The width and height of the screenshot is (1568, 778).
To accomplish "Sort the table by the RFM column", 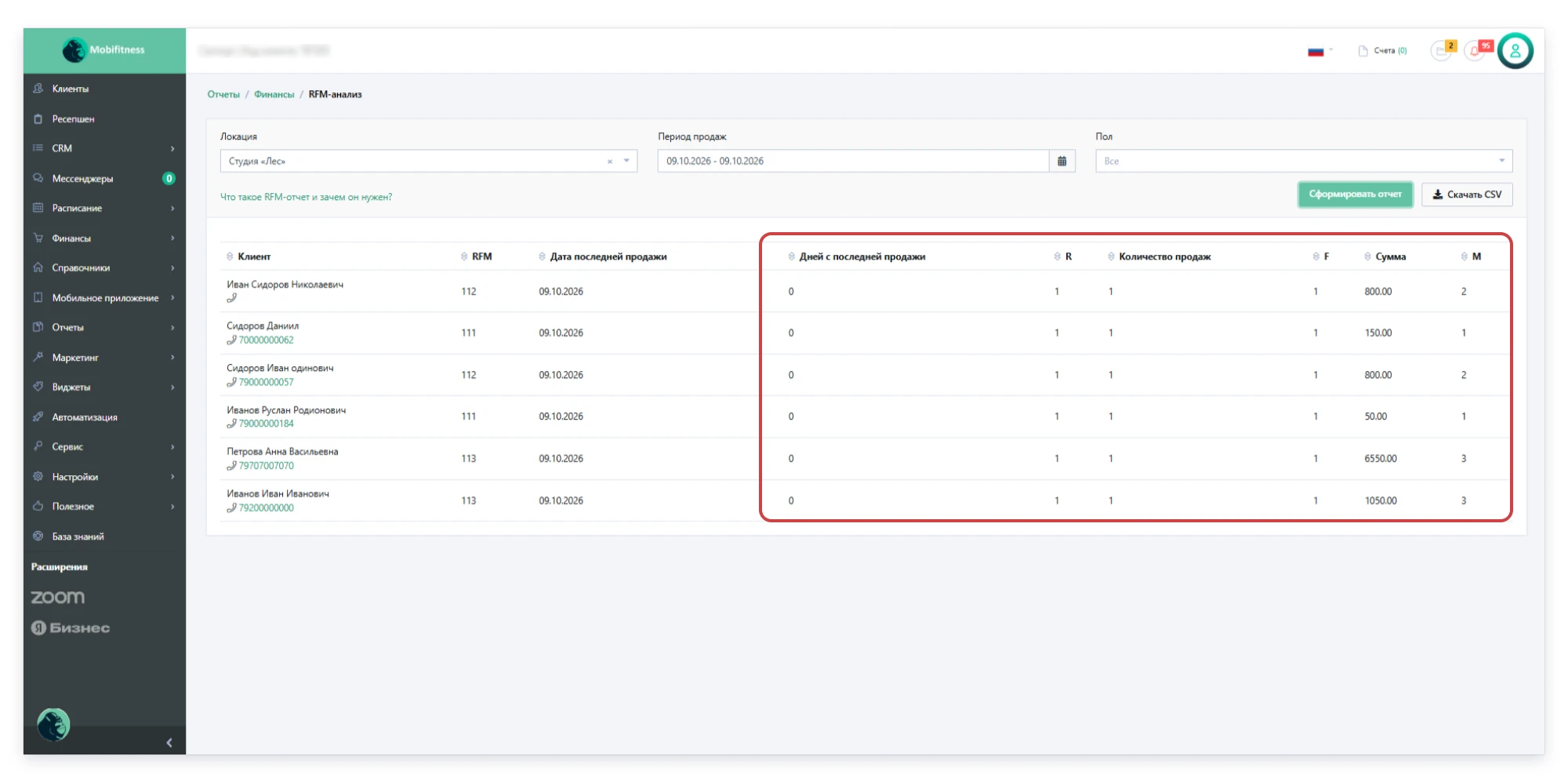I will tap(477, 256).
